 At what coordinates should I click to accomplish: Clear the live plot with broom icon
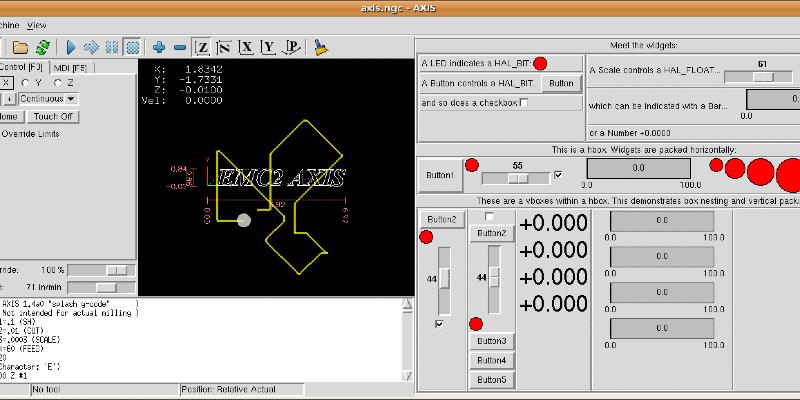click(x=321, y=47)
